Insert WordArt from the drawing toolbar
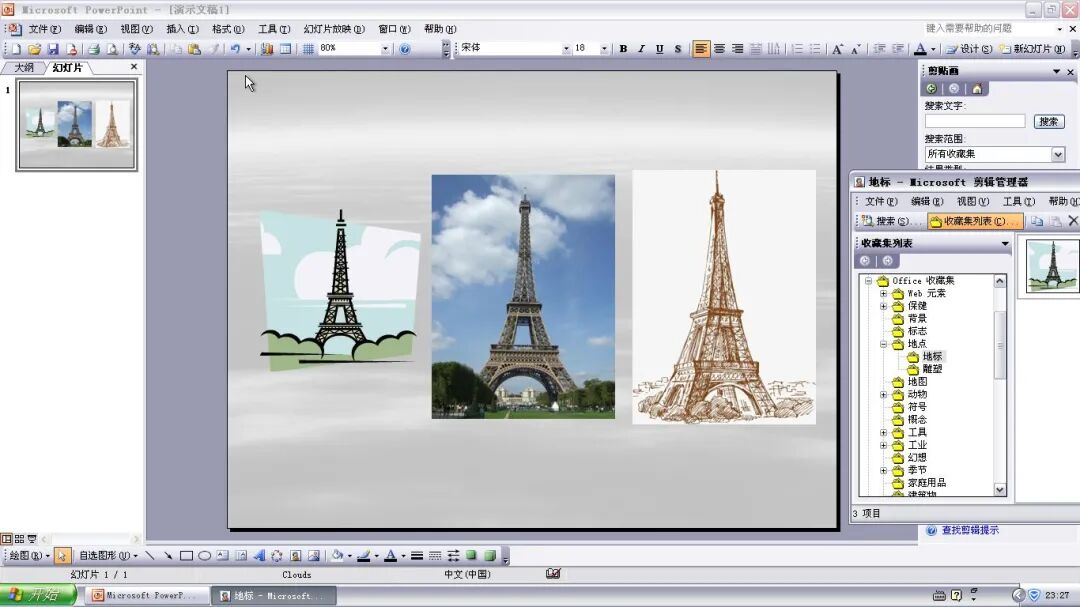This screenshot has width=1080, height=607. click(x=259, y=555)
